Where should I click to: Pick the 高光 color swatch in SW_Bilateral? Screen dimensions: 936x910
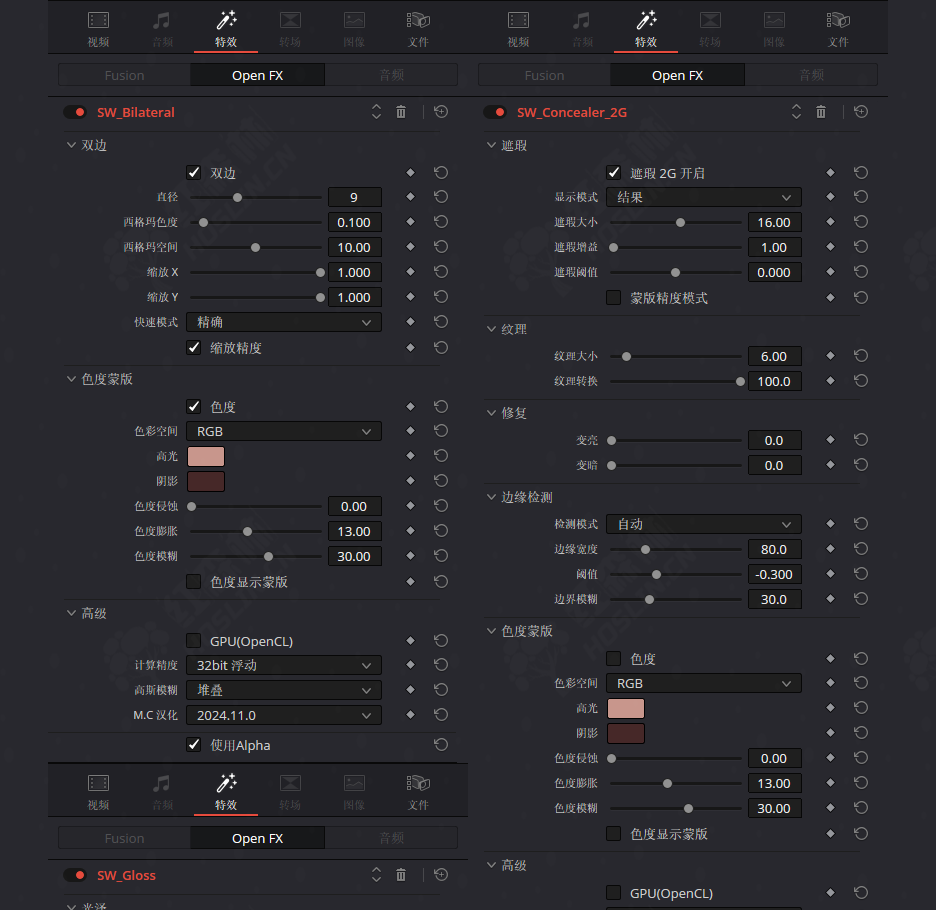tap(206, 456)
